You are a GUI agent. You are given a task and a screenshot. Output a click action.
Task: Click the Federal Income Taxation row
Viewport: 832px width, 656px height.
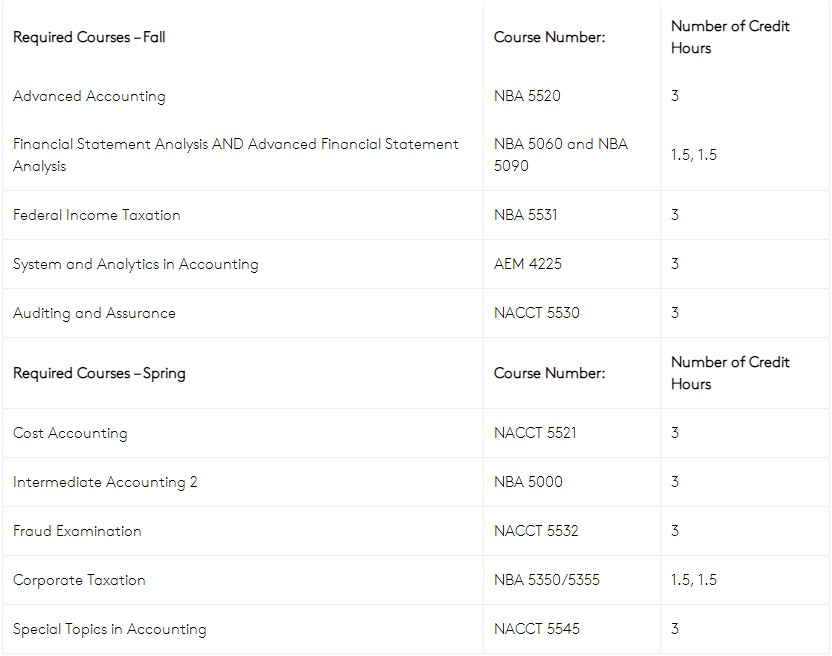click(415, 215)
